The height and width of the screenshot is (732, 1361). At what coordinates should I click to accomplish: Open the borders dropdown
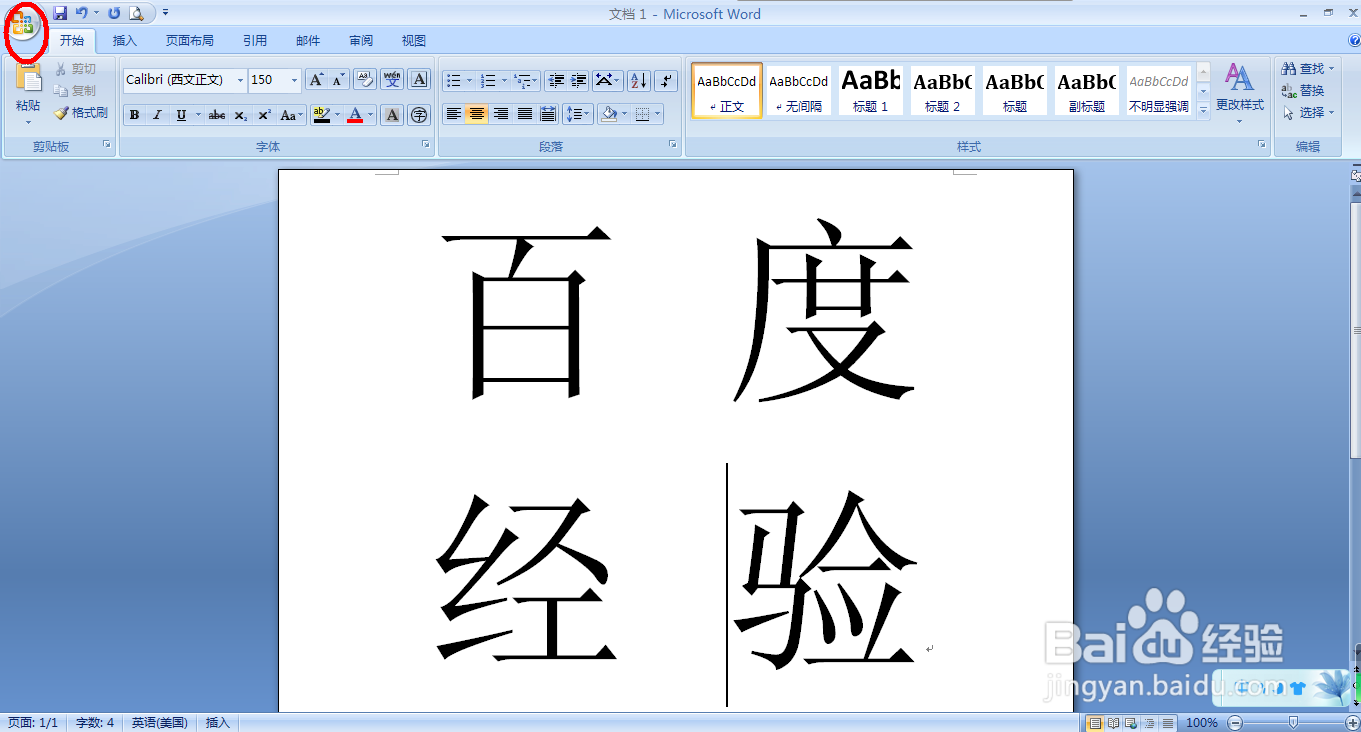[x=656, y=114]
